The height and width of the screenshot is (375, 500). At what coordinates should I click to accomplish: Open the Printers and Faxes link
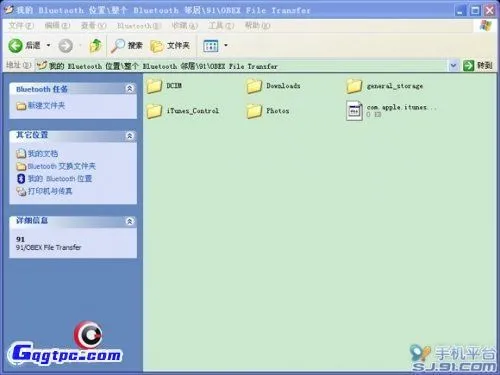point(50,191)
